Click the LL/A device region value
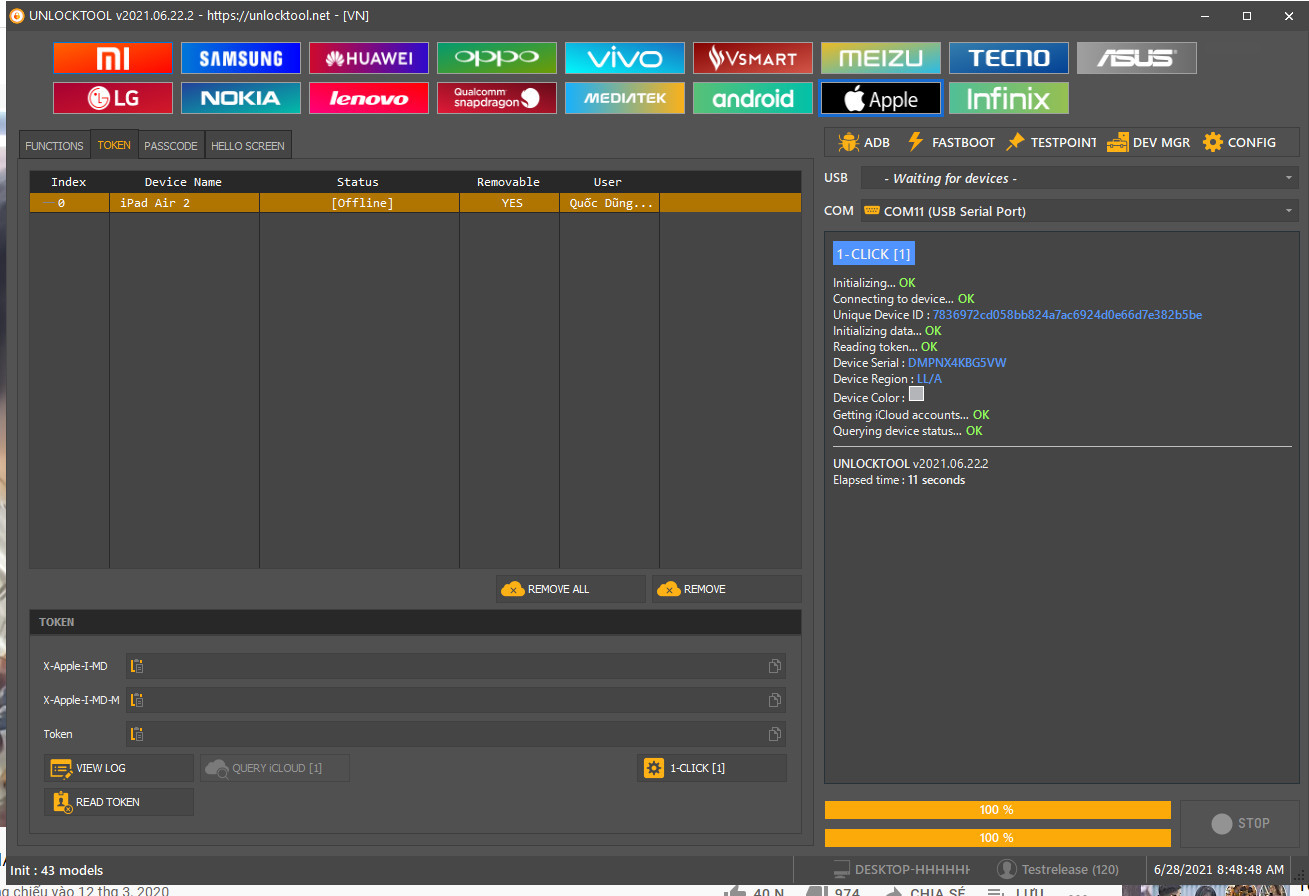This screenshot has height=896, width=1309. pyautogui.click(x=929, y=379)
